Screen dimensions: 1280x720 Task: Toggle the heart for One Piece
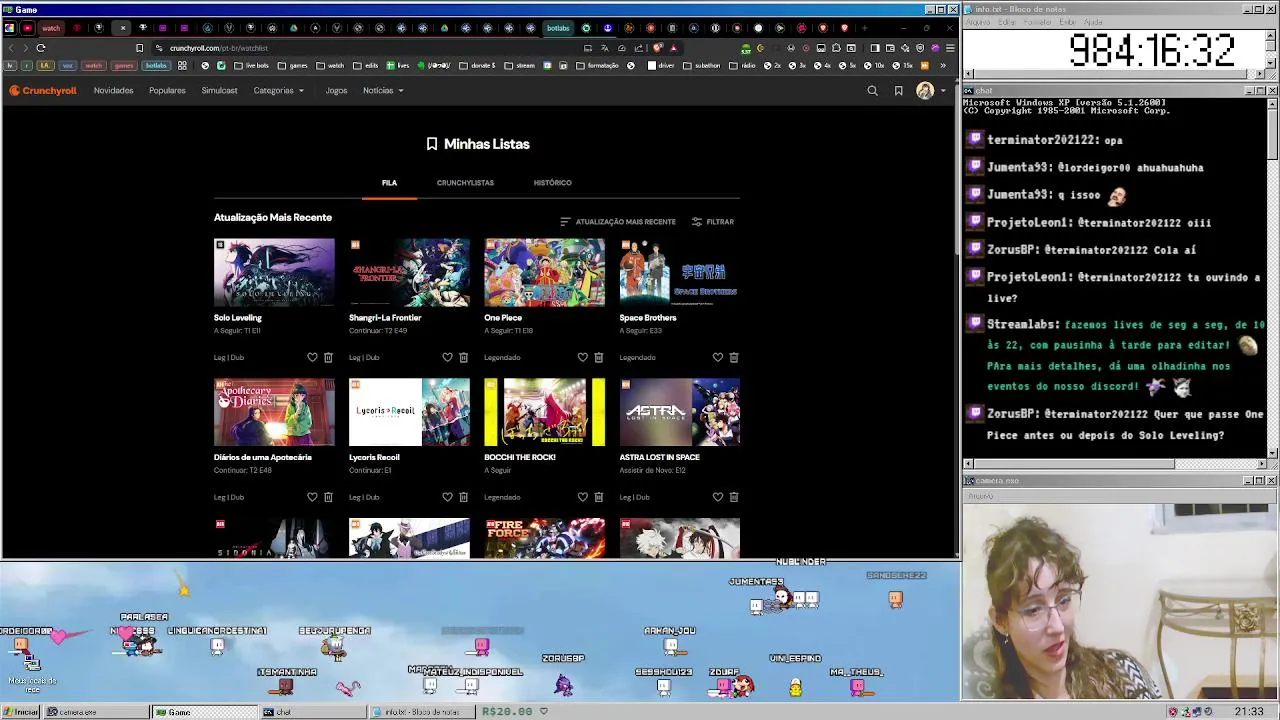point(582,357)
